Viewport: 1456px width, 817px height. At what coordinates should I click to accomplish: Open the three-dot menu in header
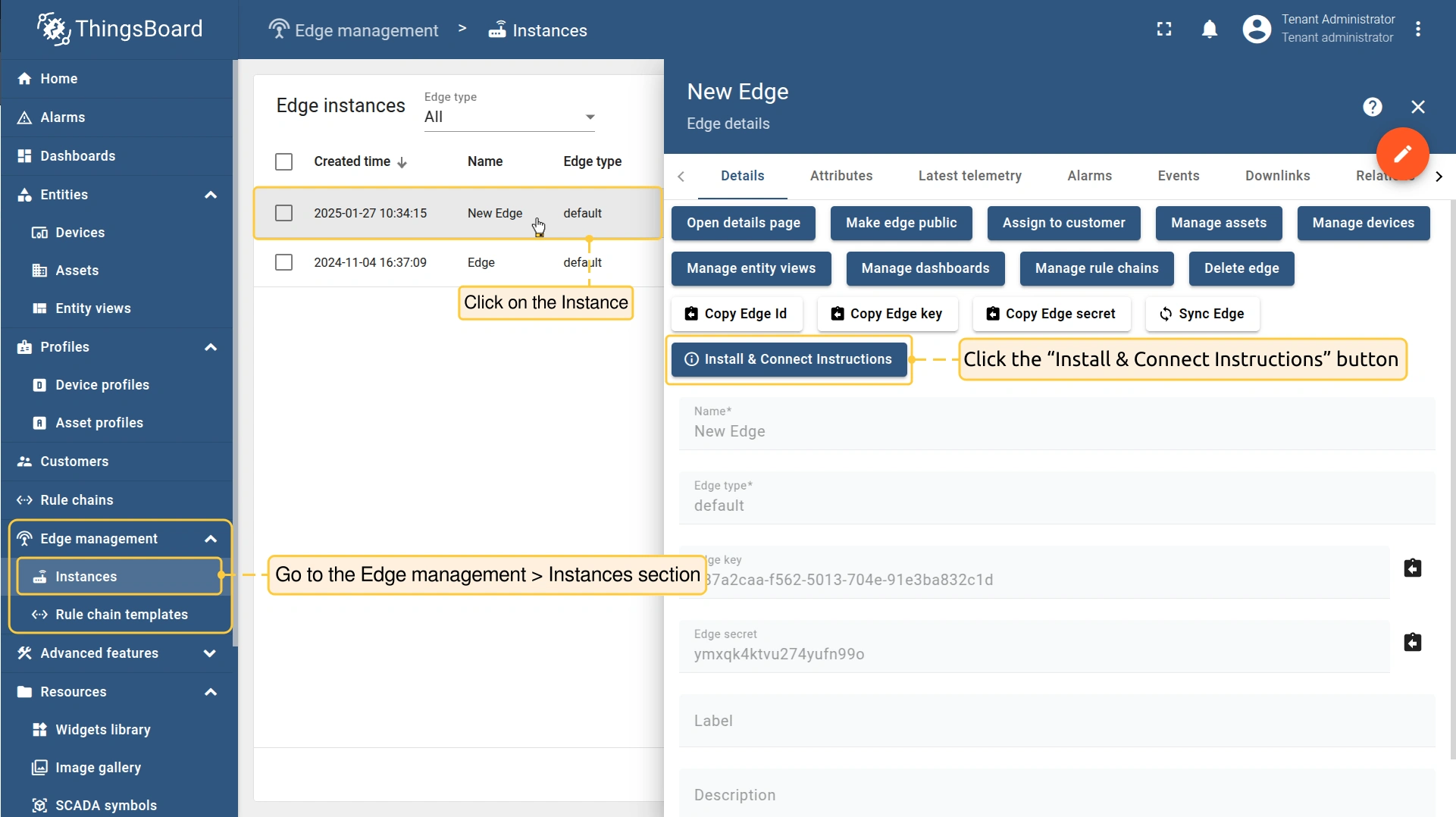coord(1418,30)
